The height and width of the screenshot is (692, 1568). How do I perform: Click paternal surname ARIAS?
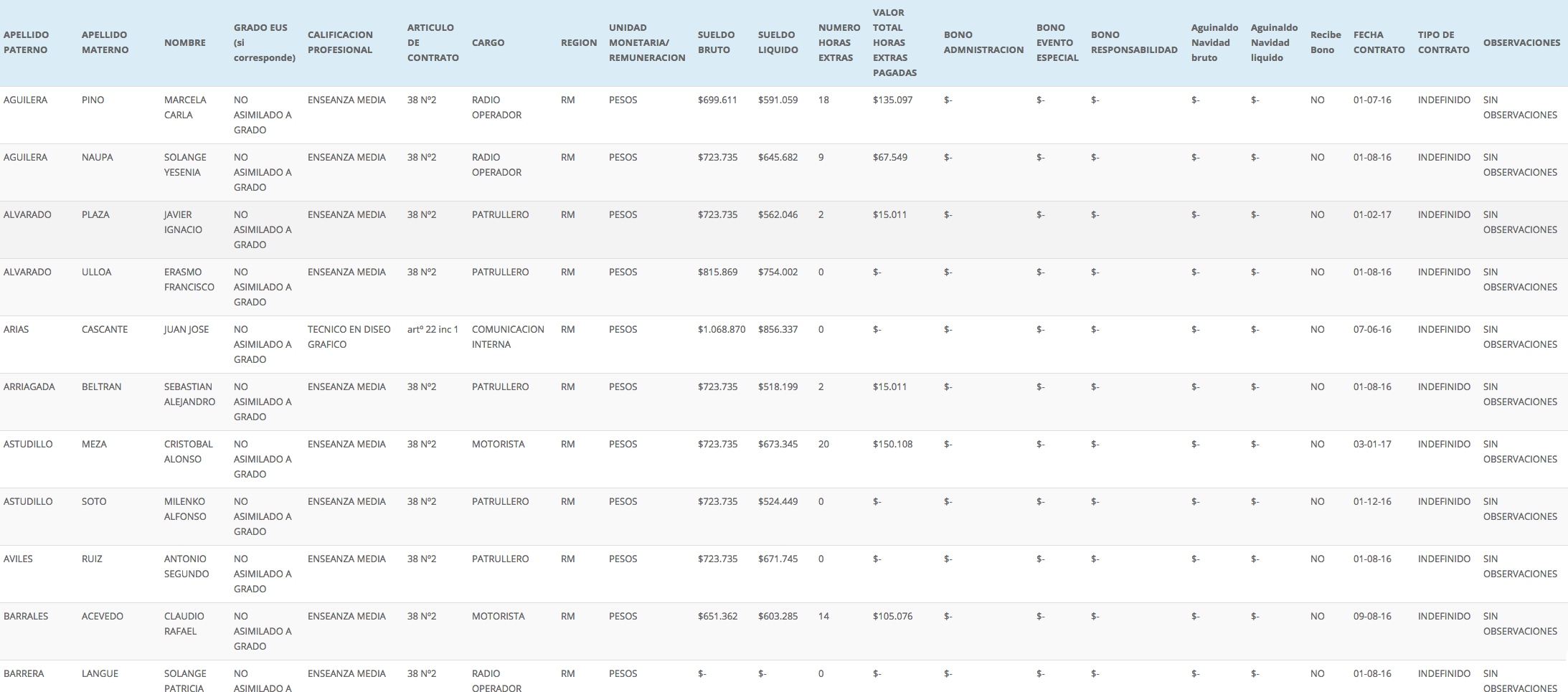click(x=16, y=330)
